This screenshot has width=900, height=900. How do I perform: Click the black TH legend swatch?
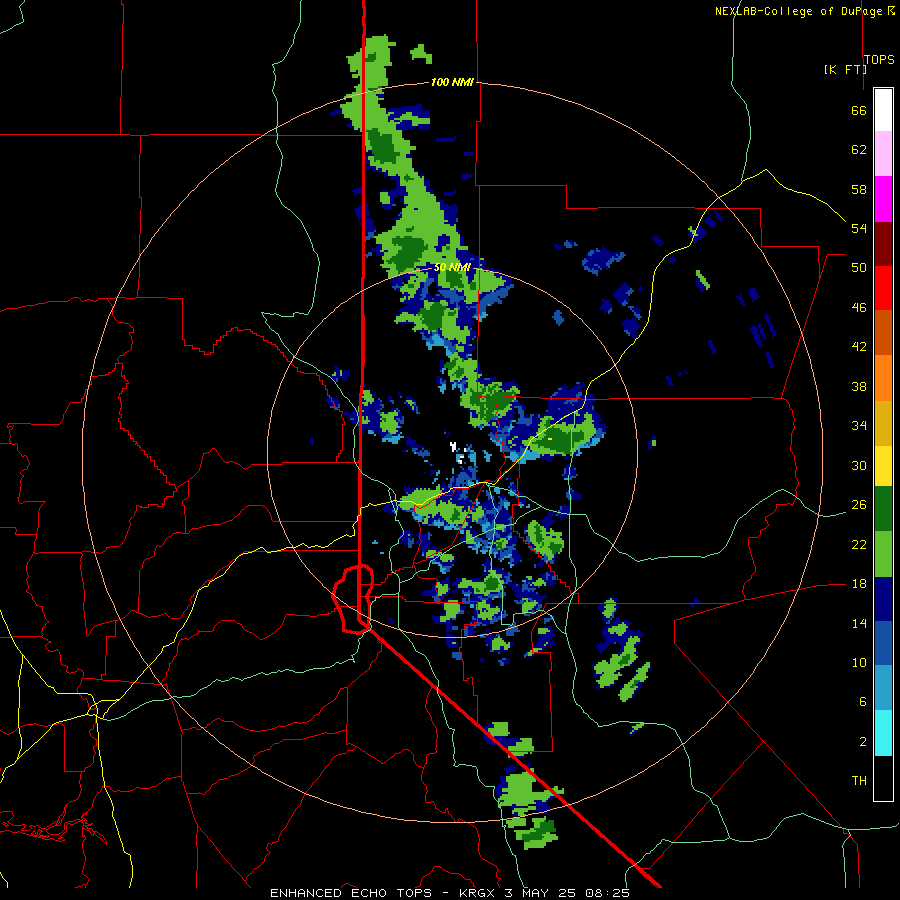[883, 778]
